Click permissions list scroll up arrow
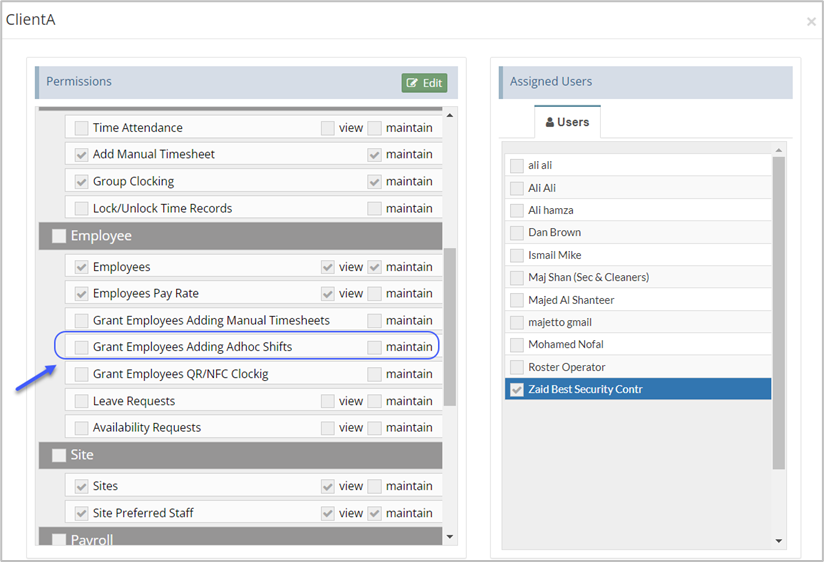Image resolution: width=824 pixels, height=562 pixels. click(450, 115)
